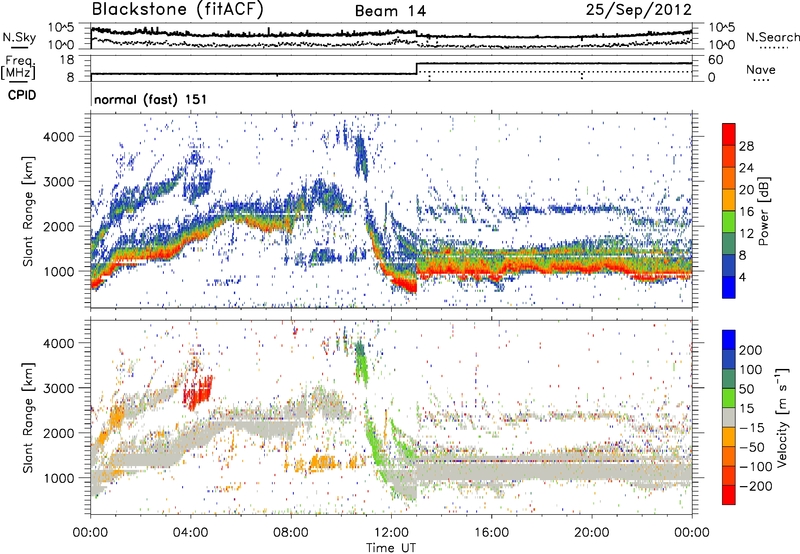Click the 'N.Sky' legend label
This screenshot has height=554, width=800.
point(19,37)
